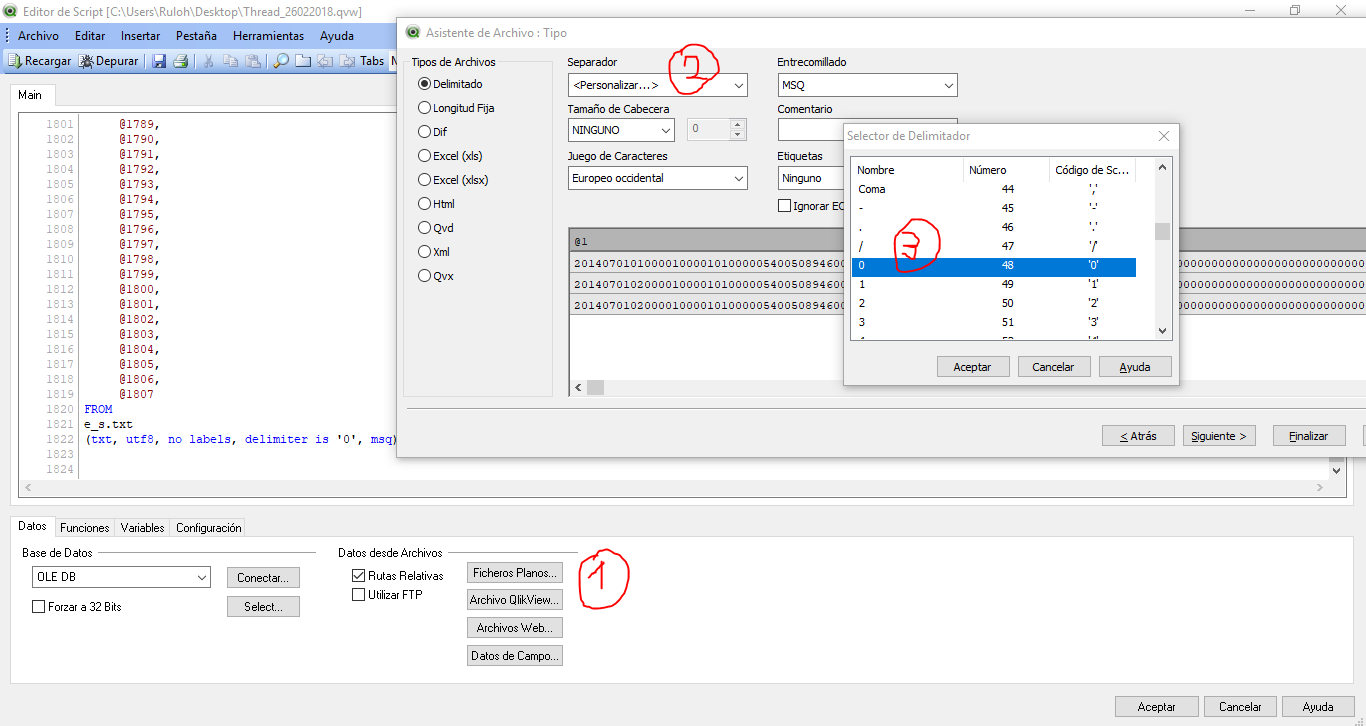Click the delimiter list scrollbar up arrow
This screenshot has width=1366, height=726.
point(1162,168)
